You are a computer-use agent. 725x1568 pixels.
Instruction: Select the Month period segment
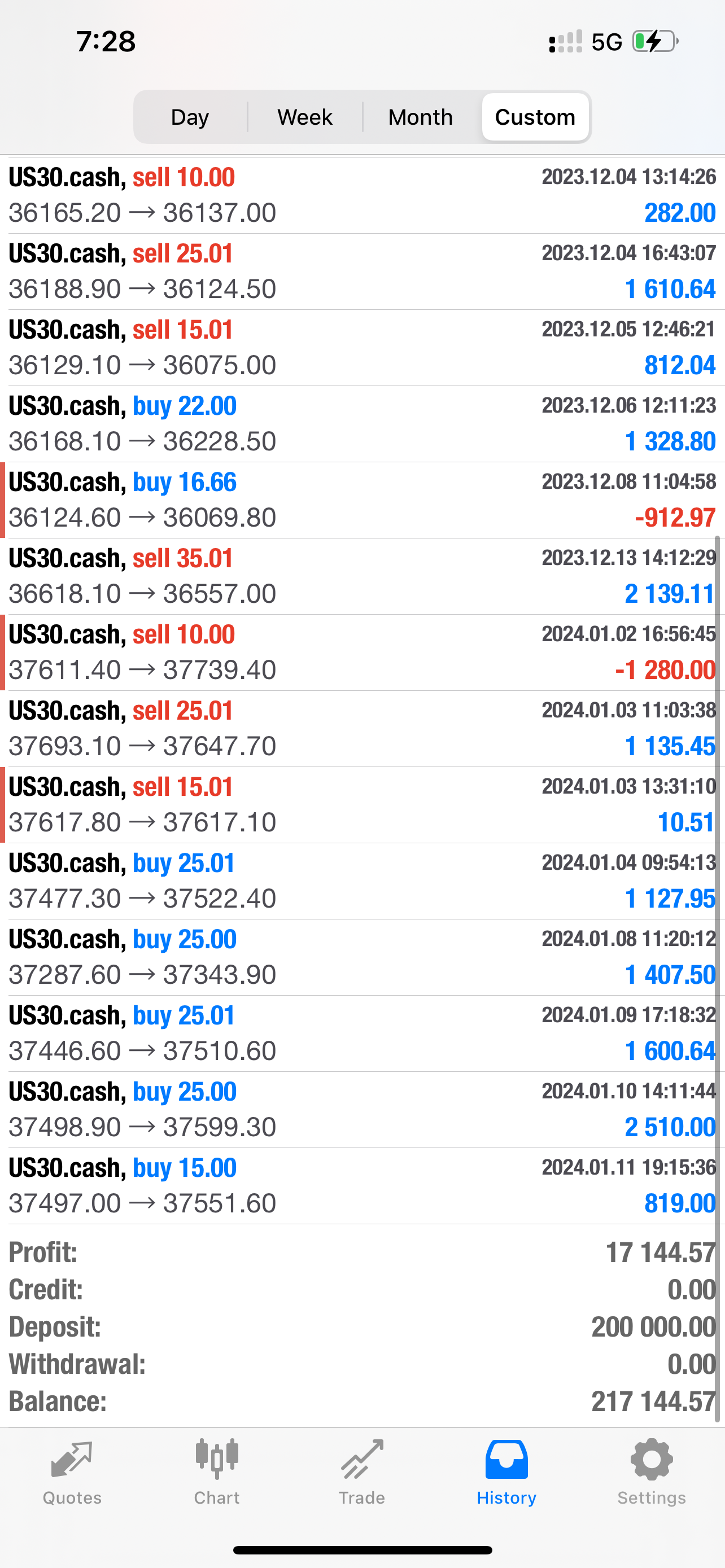click(x=421, y=117)
